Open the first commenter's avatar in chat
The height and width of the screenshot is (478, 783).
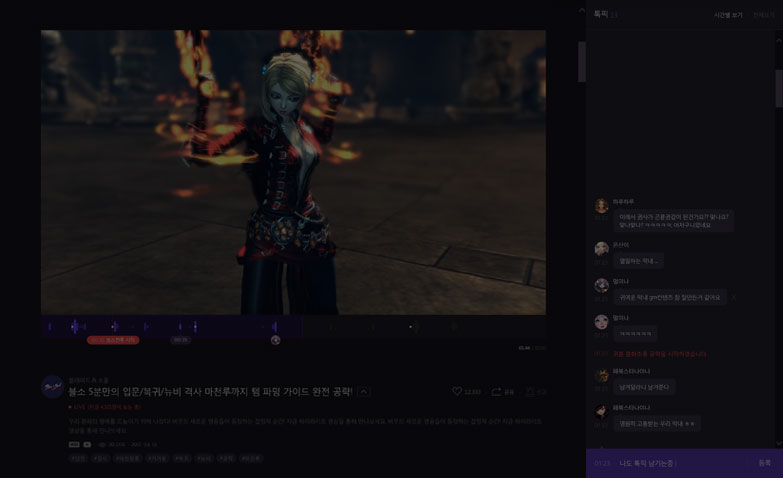601,205
